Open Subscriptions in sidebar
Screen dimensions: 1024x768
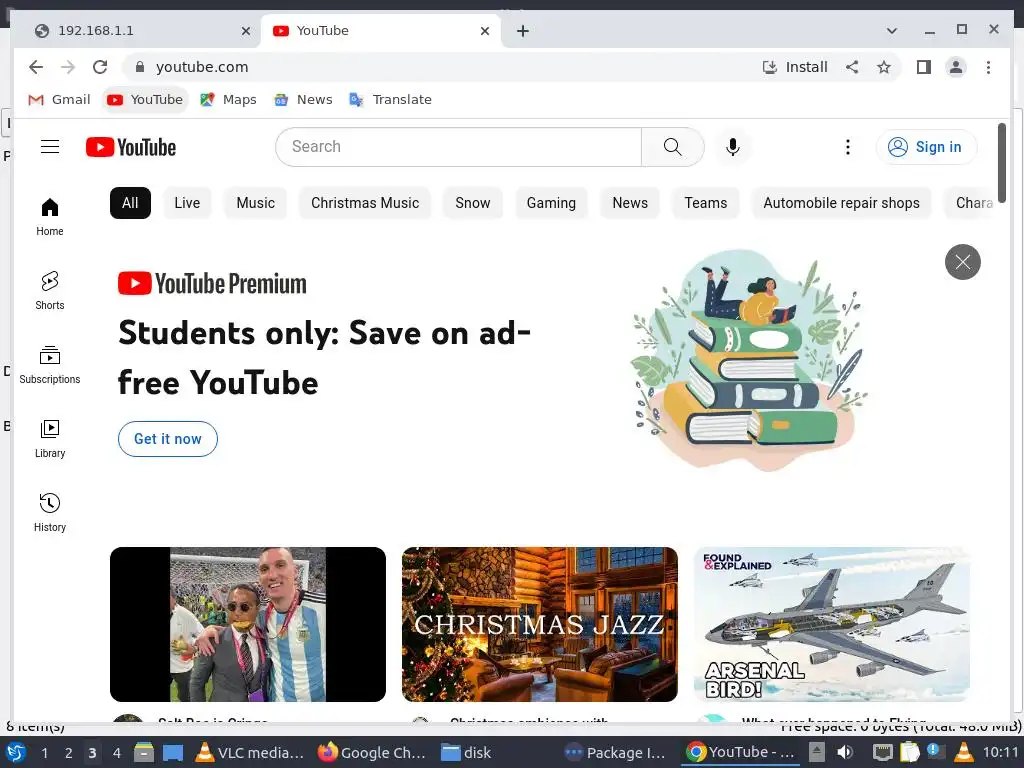(50, 365)
